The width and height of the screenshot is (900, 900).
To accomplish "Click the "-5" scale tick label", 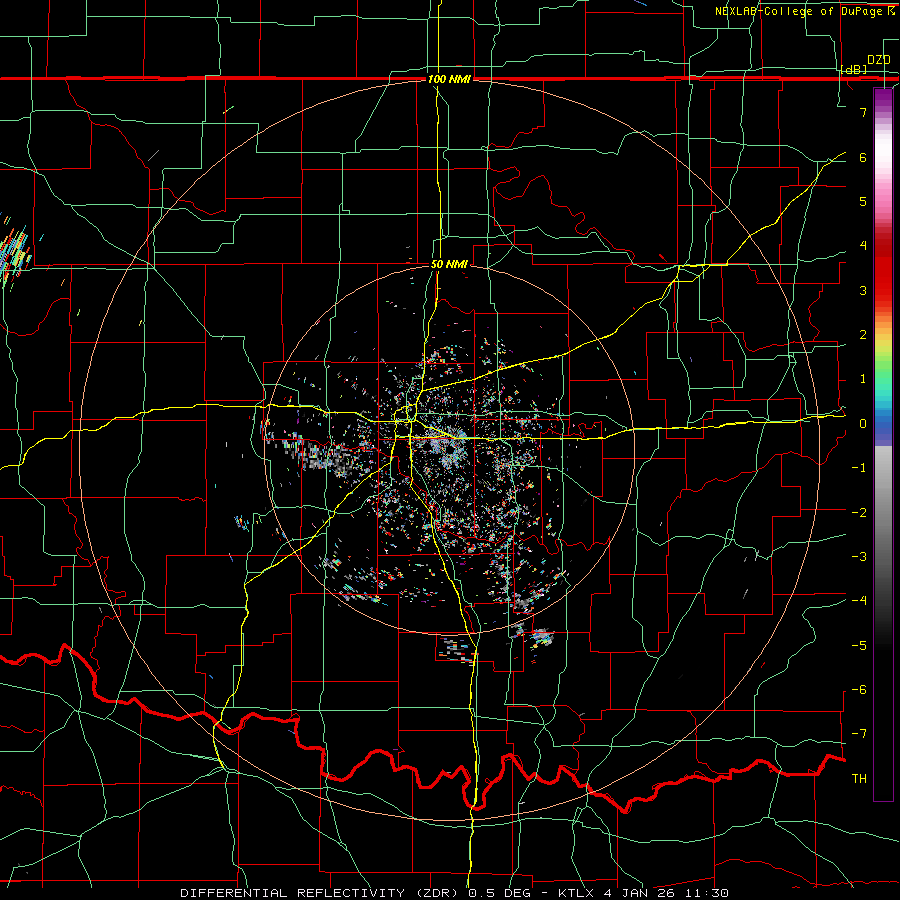I will [859, 646].
